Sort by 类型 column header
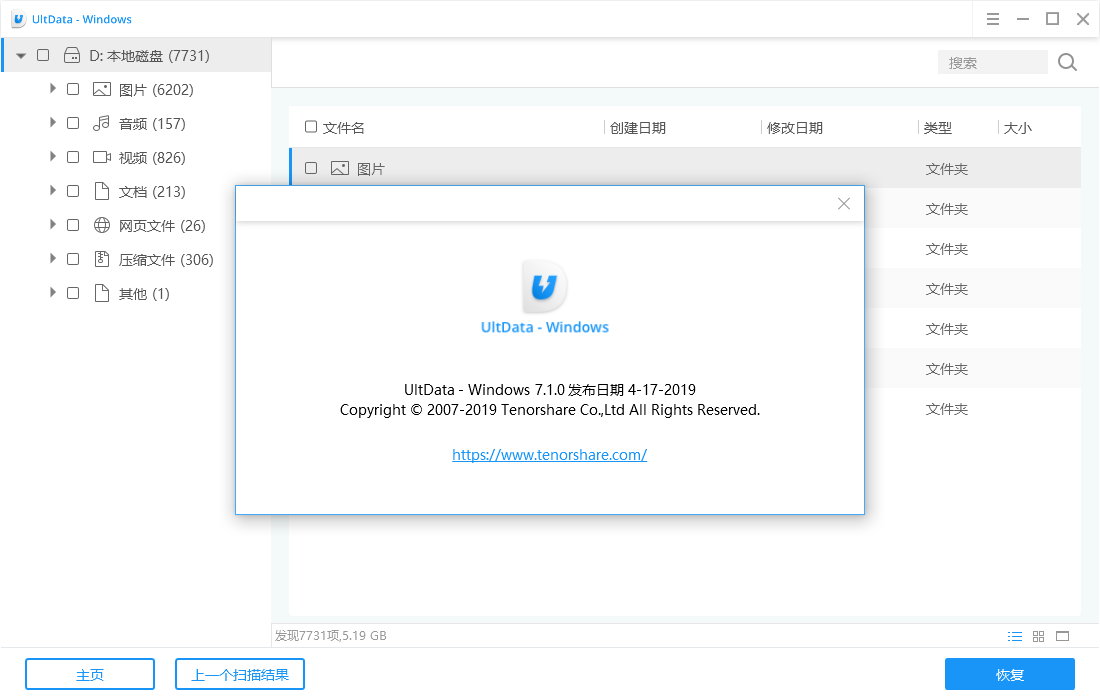 click(938, 128)
